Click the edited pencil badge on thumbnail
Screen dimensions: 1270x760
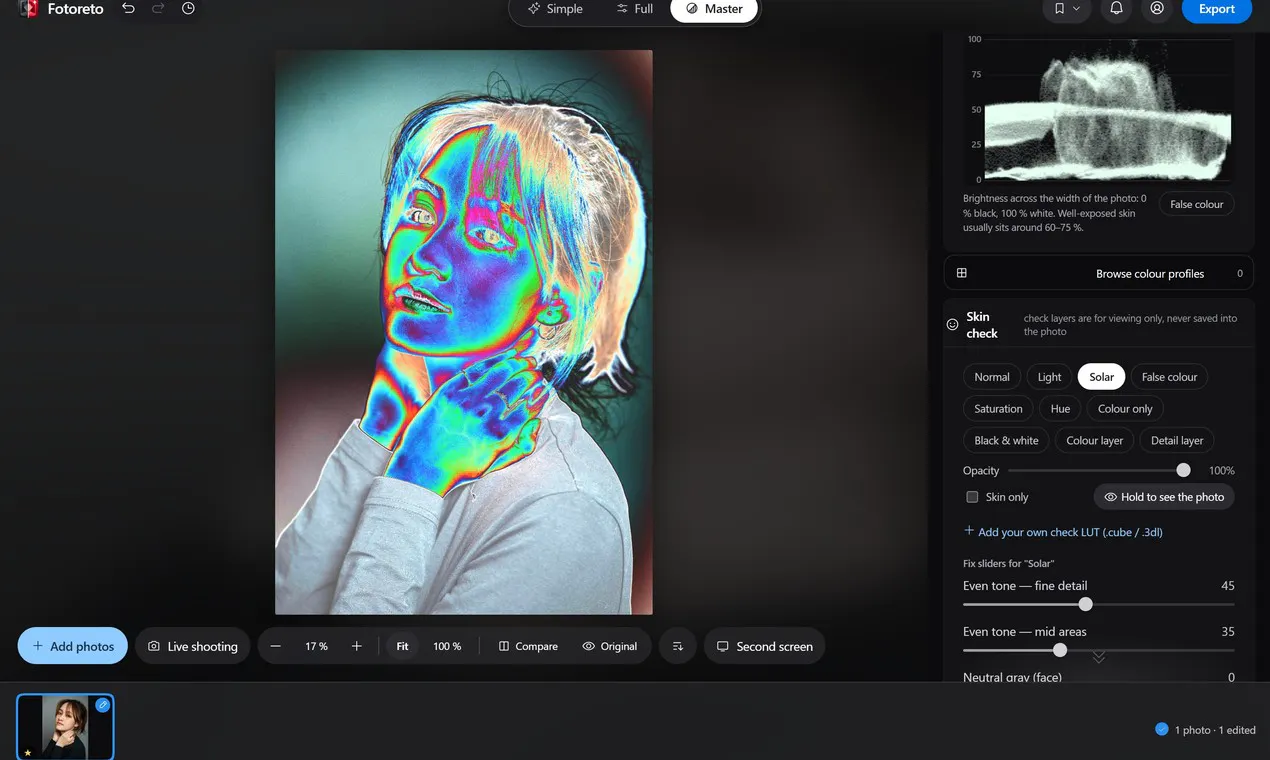pyautogui.click(x=103, y=705)
